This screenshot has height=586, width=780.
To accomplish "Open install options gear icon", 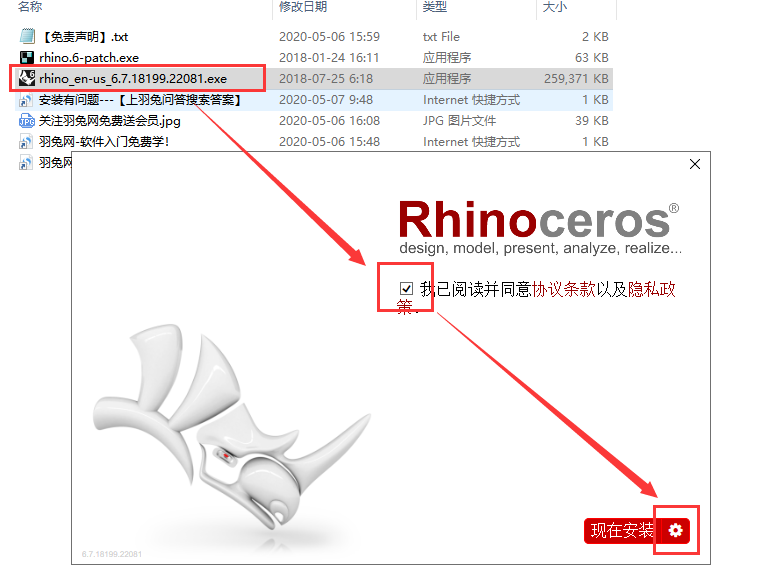I will coord(676,530).
